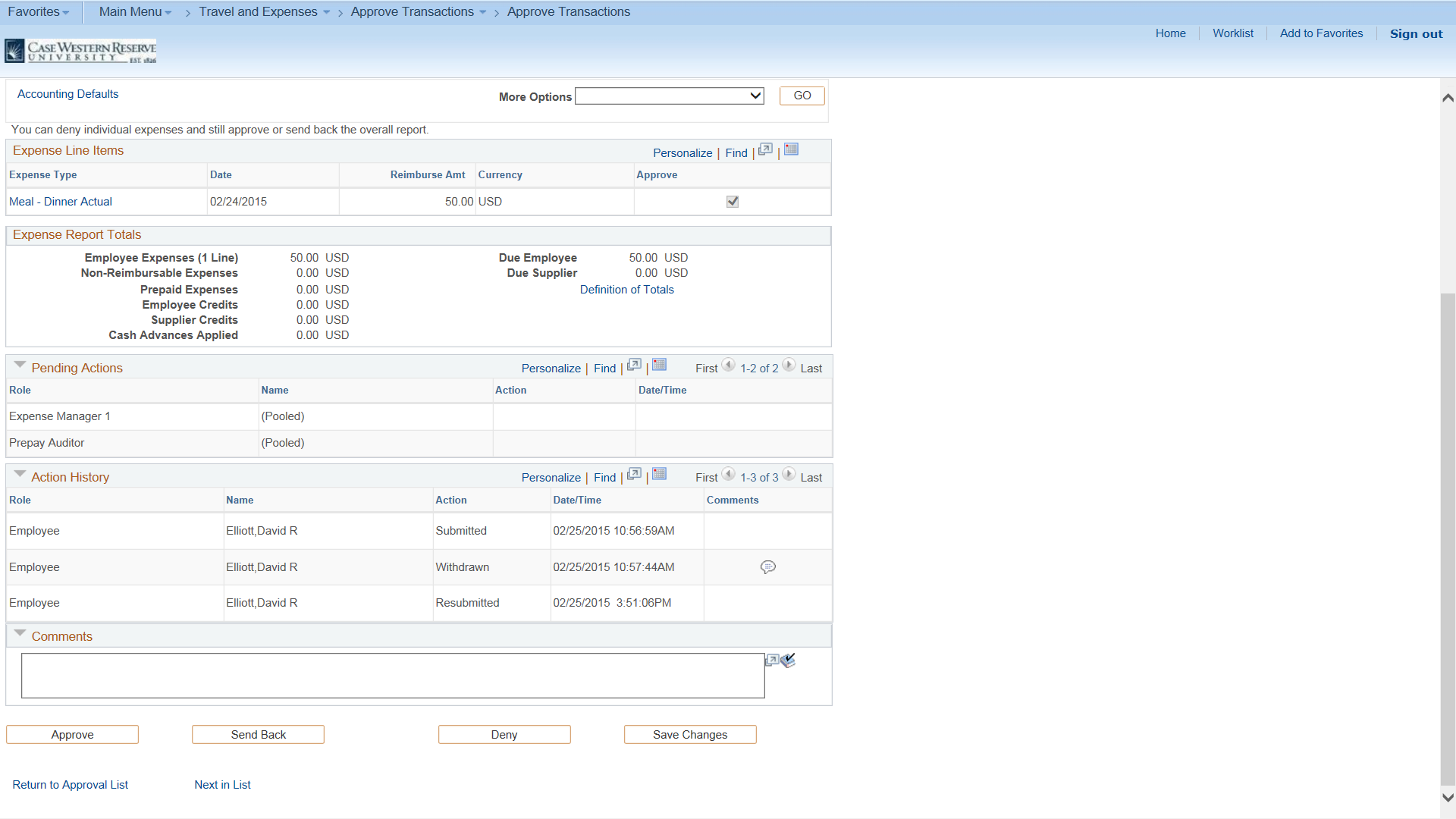Screen dimensions: 1456x819
Task: Show next Action History rows via forward arrow
Action: click(x=789, y=474)
